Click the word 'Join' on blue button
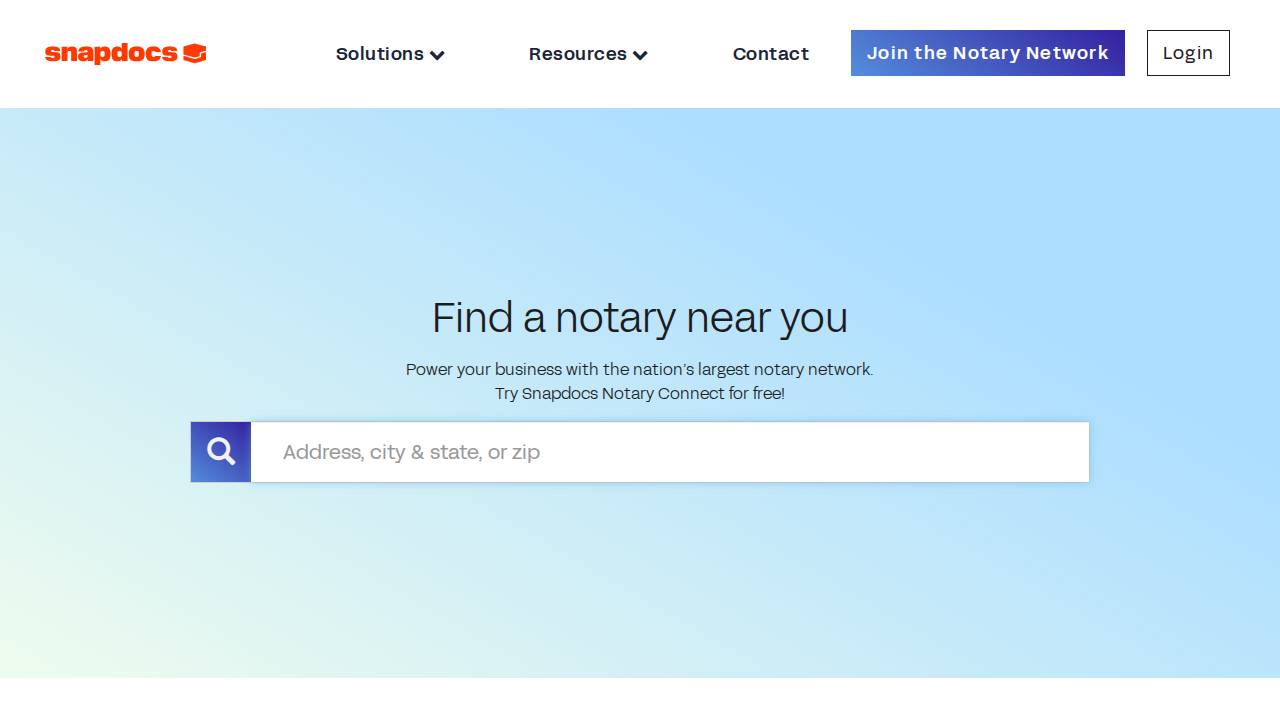This screenshot has height=720, width=1280. [887, 53]
